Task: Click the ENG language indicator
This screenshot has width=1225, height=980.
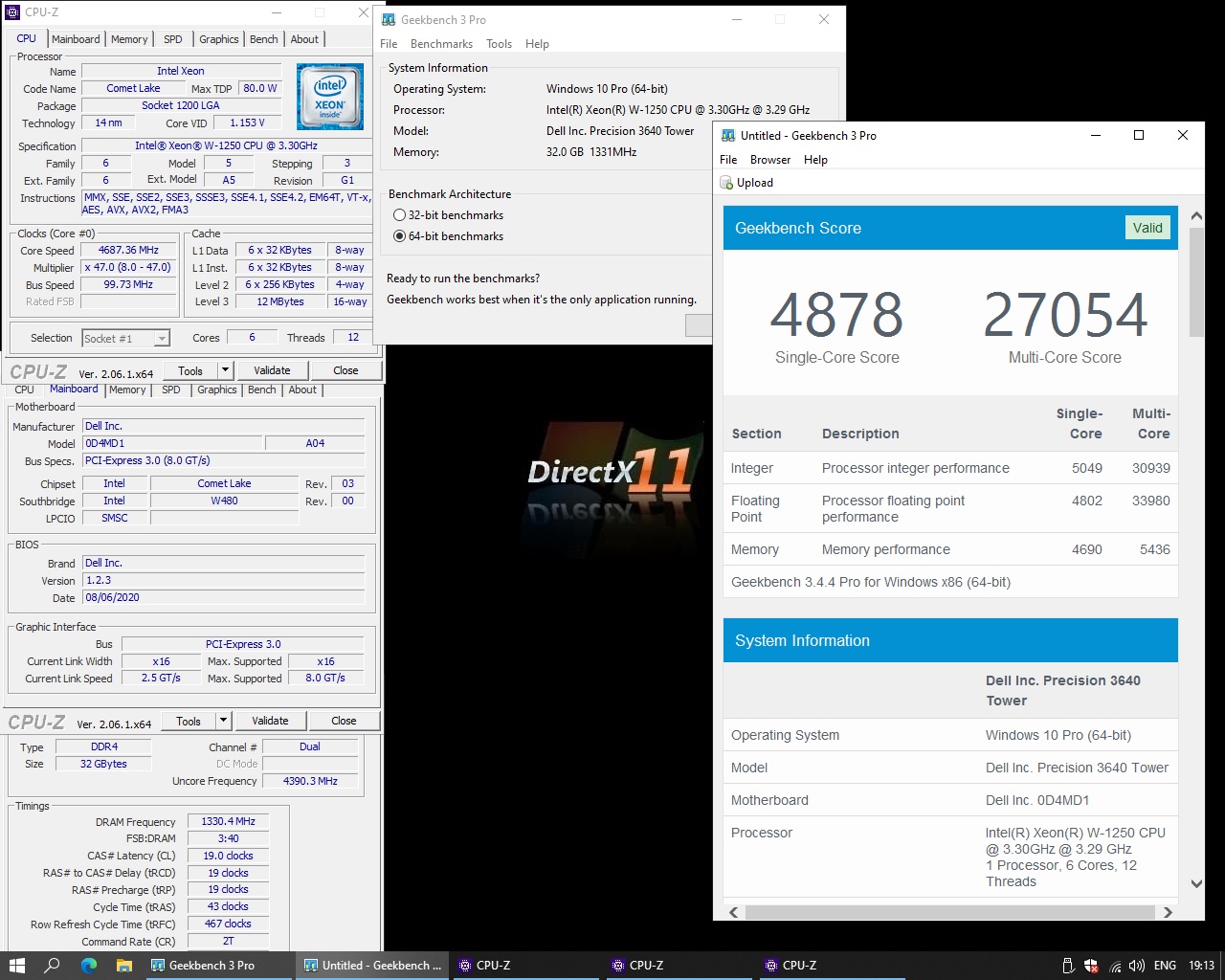Action: [1165, 966]
